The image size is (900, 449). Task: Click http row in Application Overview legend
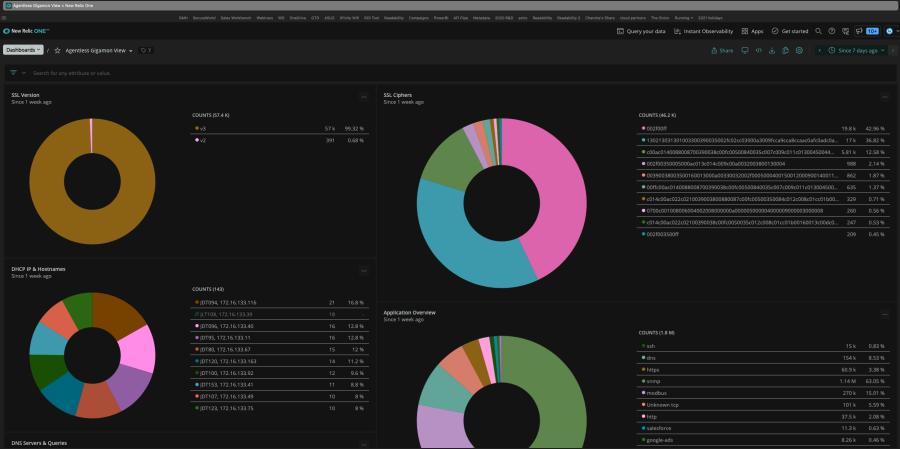[764, 416]
